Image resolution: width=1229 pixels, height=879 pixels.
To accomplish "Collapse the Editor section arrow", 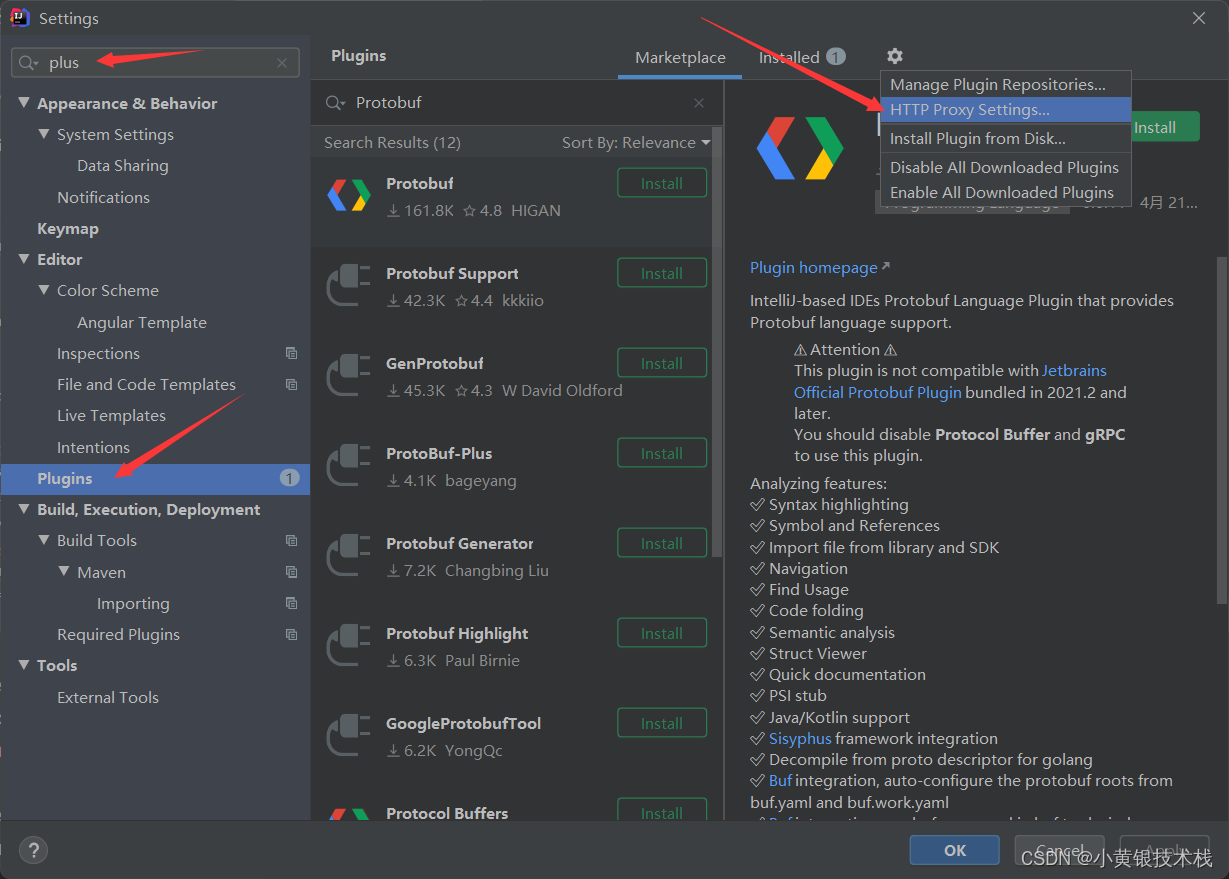I will tap(24, 259).
